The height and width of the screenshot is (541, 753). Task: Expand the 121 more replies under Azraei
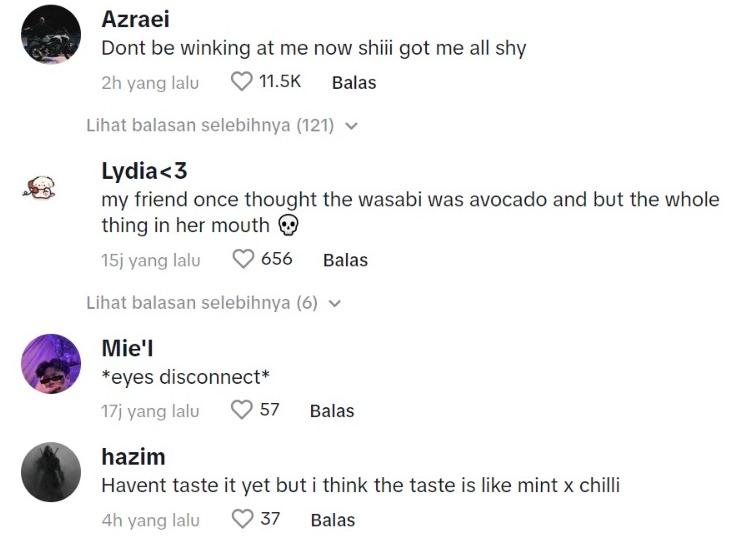(222, 126)
